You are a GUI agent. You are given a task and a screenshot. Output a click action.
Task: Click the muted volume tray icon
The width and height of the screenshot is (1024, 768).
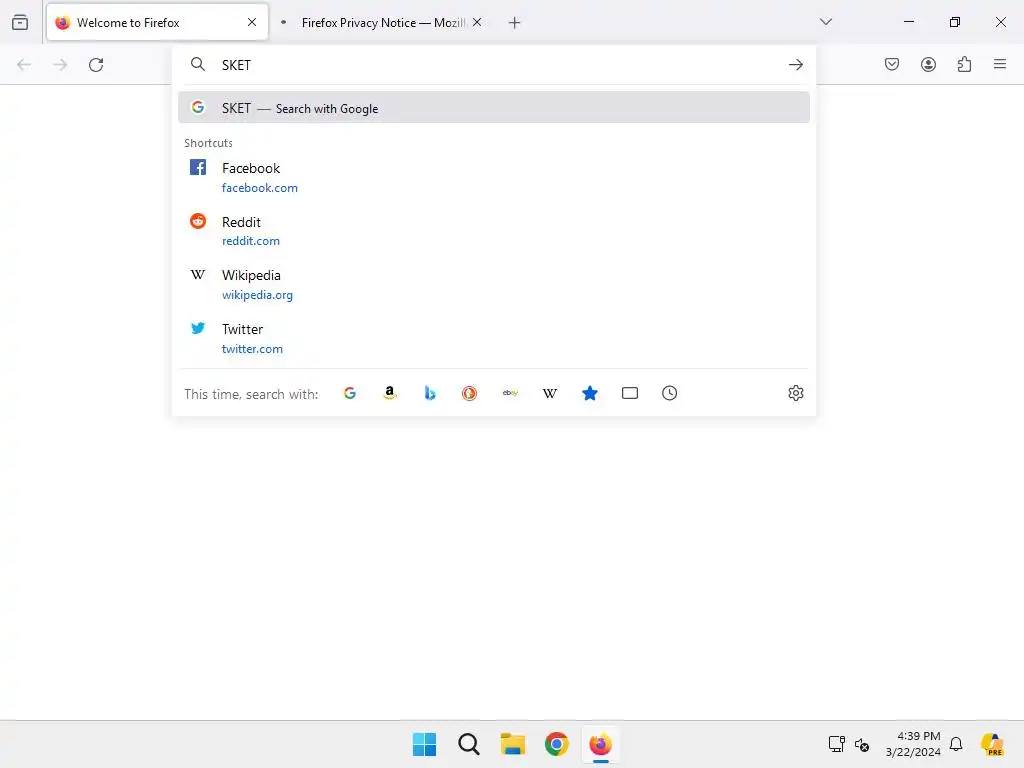pyautogui.click(x=862, y=744)
